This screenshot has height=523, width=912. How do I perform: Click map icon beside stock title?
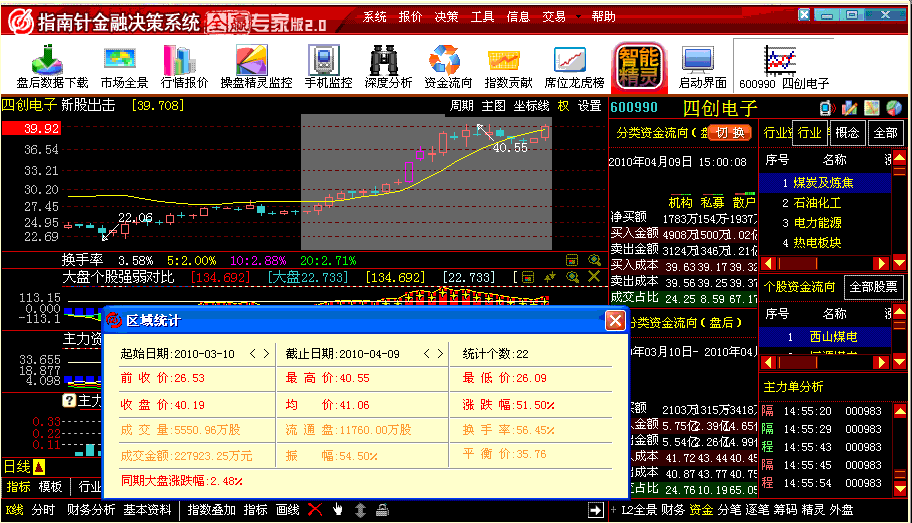(872, 108)
